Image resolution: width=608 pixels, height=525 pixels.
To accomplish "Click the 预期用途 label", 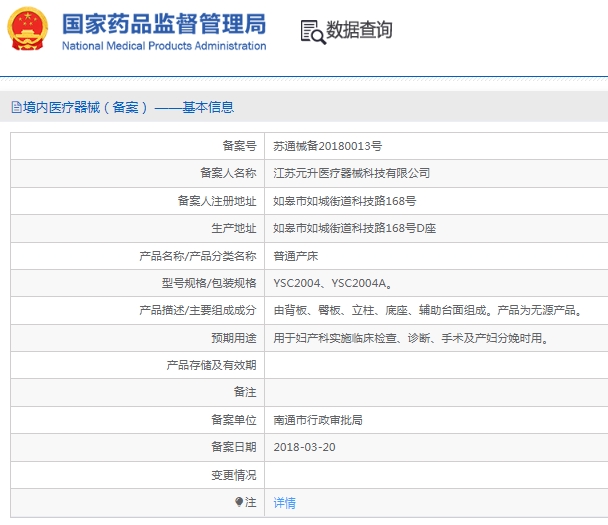I will (234, 338).
